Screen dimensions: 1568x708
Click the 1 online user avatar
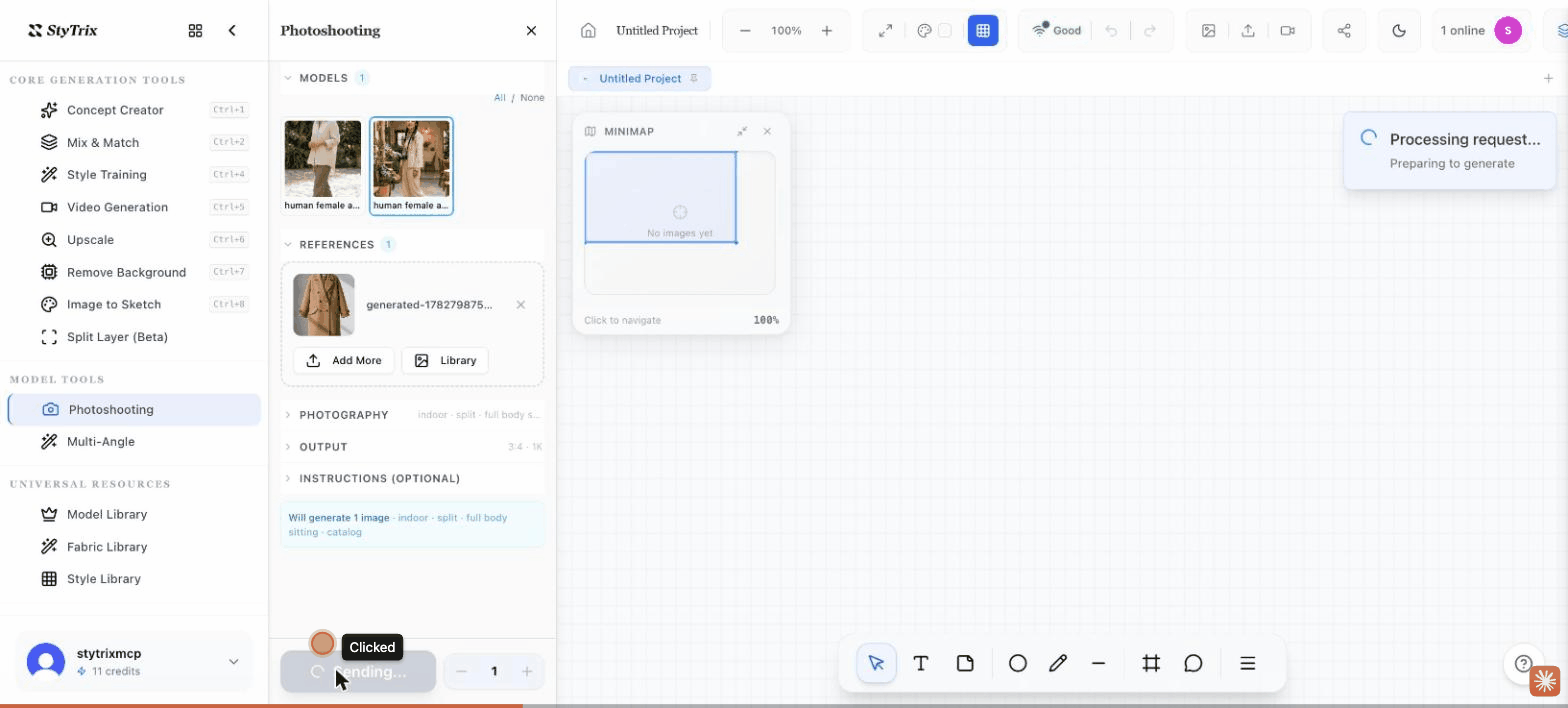[1508, 30]
